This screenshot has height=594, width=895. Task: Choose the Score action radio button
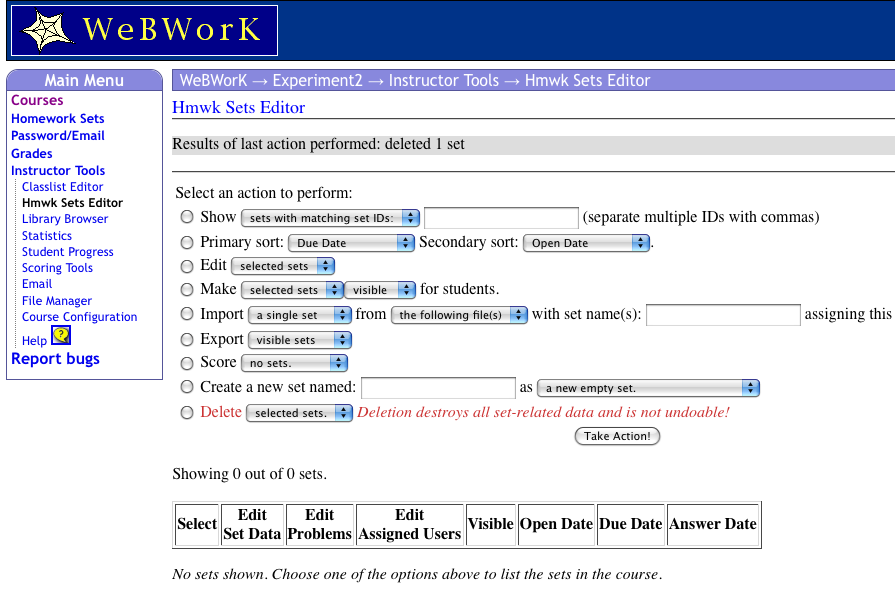[x=187, y=363]
